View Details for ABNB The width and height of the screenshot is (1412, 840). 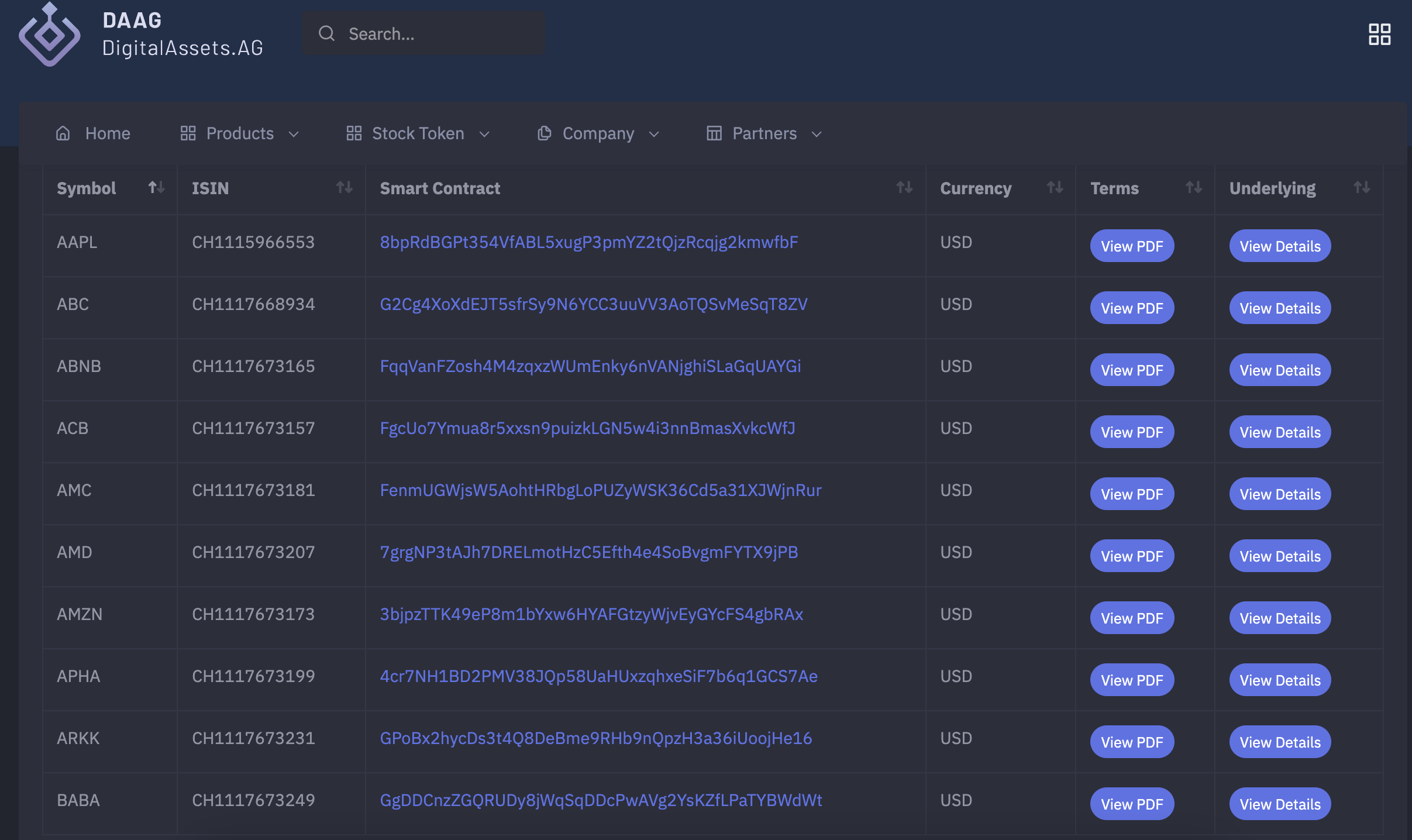(x=1280, y=370)
